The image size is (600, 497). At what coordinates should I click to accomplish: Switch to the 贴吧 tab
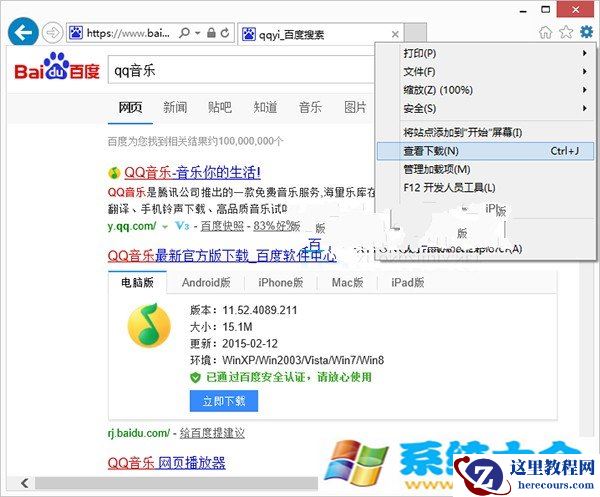tap(220, 107)
